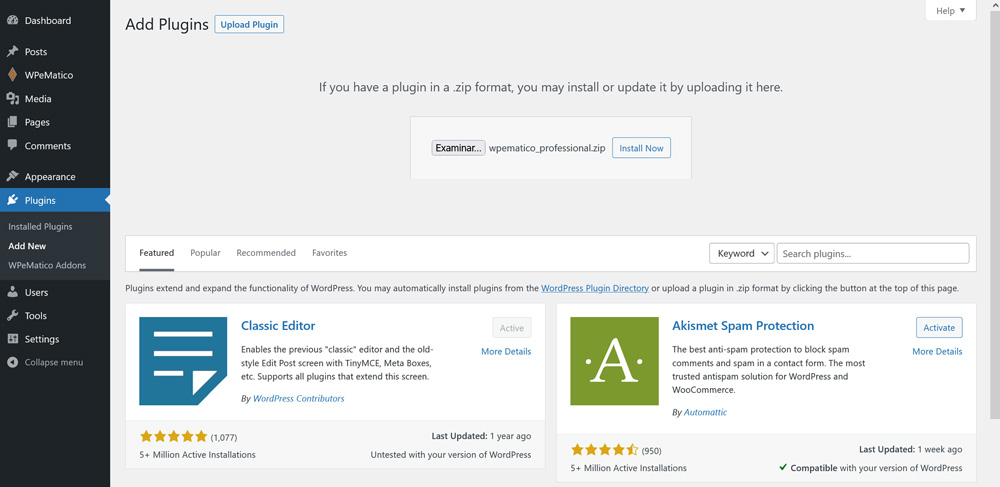Click Install Now button
Viewport: 1000px width, 487px height.
point(642,148)
